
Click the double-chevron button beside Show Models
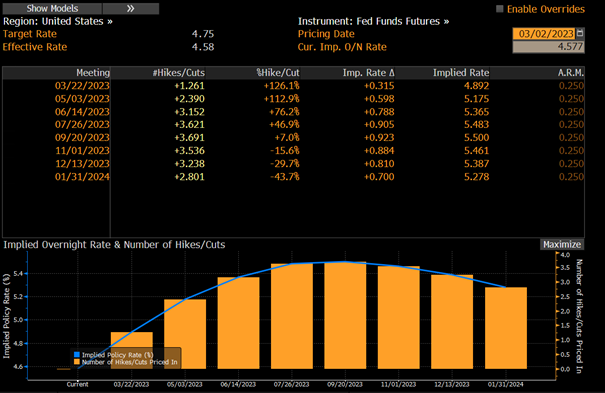[131, 8]
